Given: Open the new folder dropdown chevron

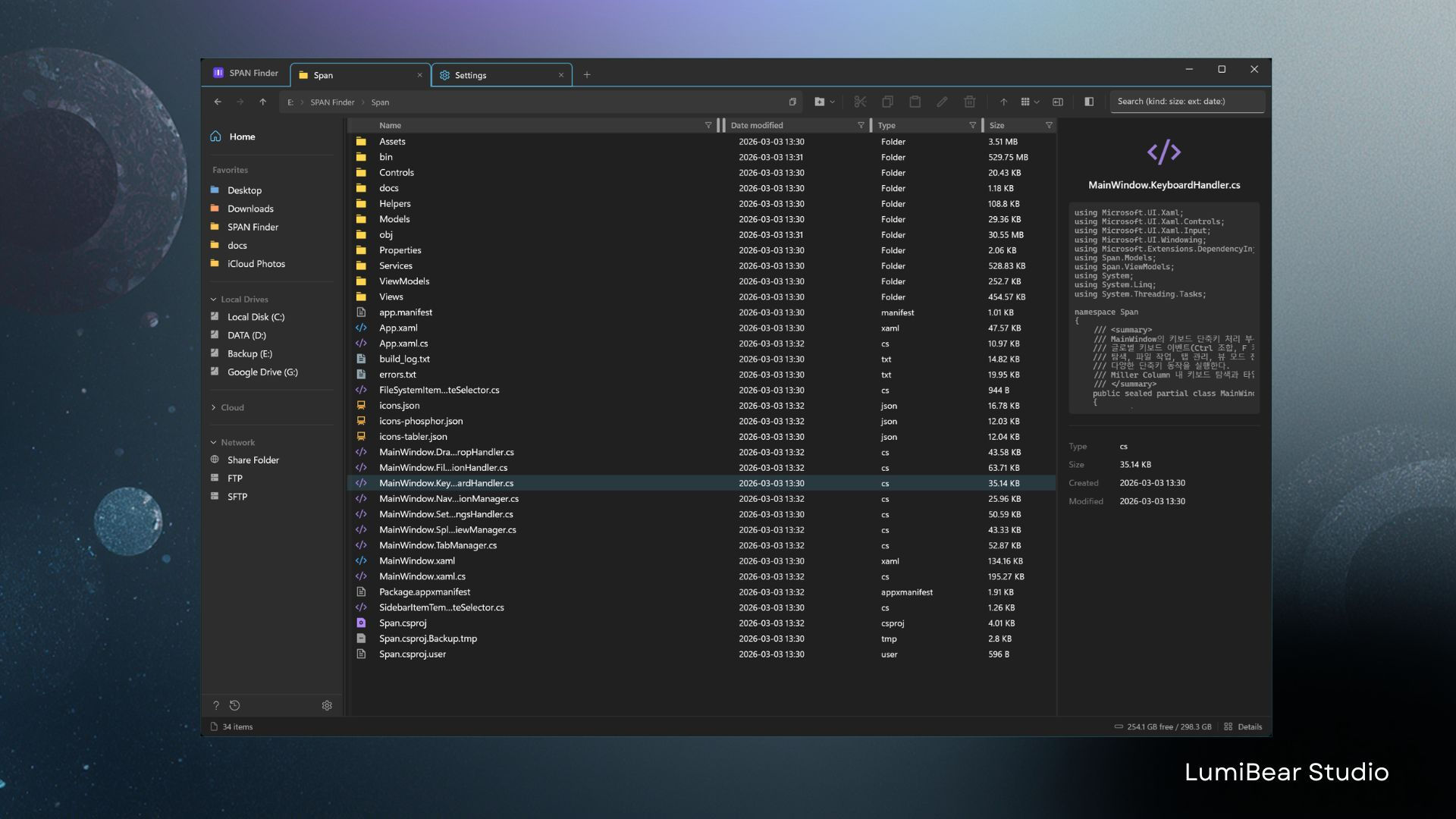Looking at the screenshot, I should point(833,101).
